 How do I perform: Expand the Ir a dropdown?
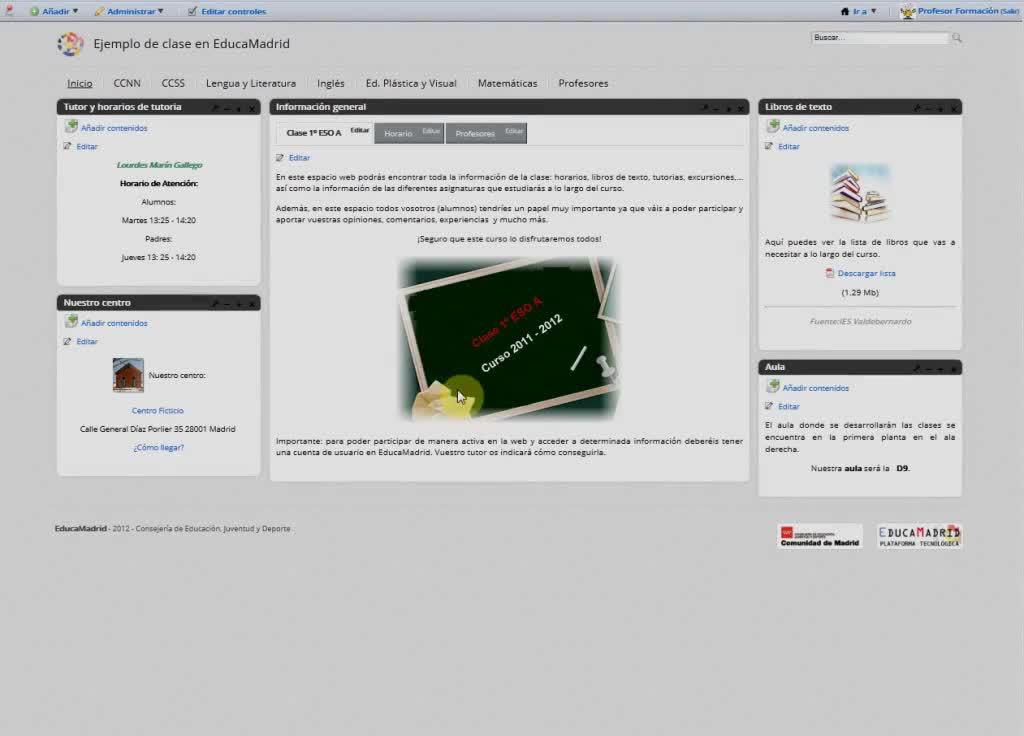point(865,11)
